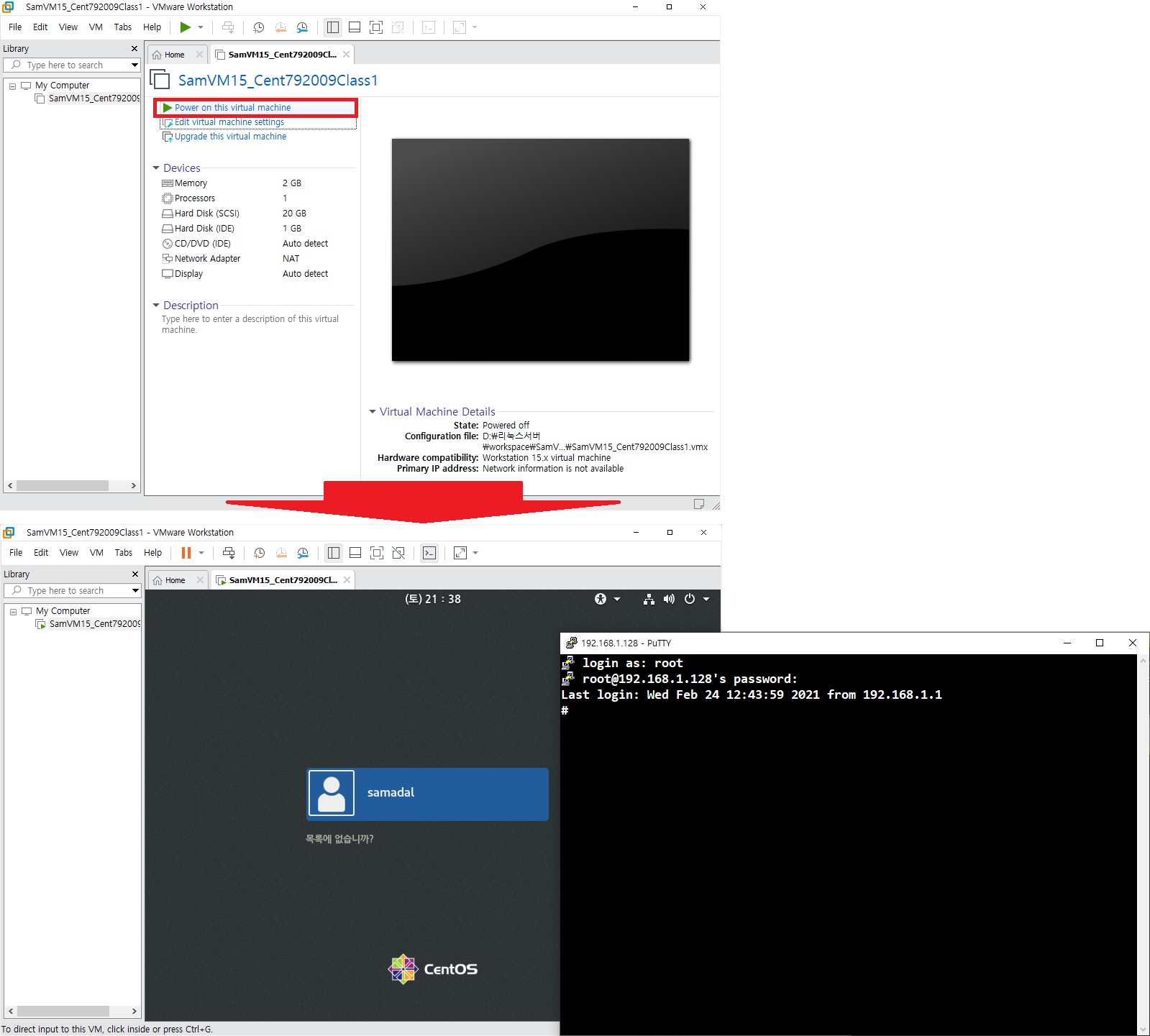Viewport: 1150px width, 1036px height.
Task: Select the samadal user on login screen
Action: pos(427,794)
